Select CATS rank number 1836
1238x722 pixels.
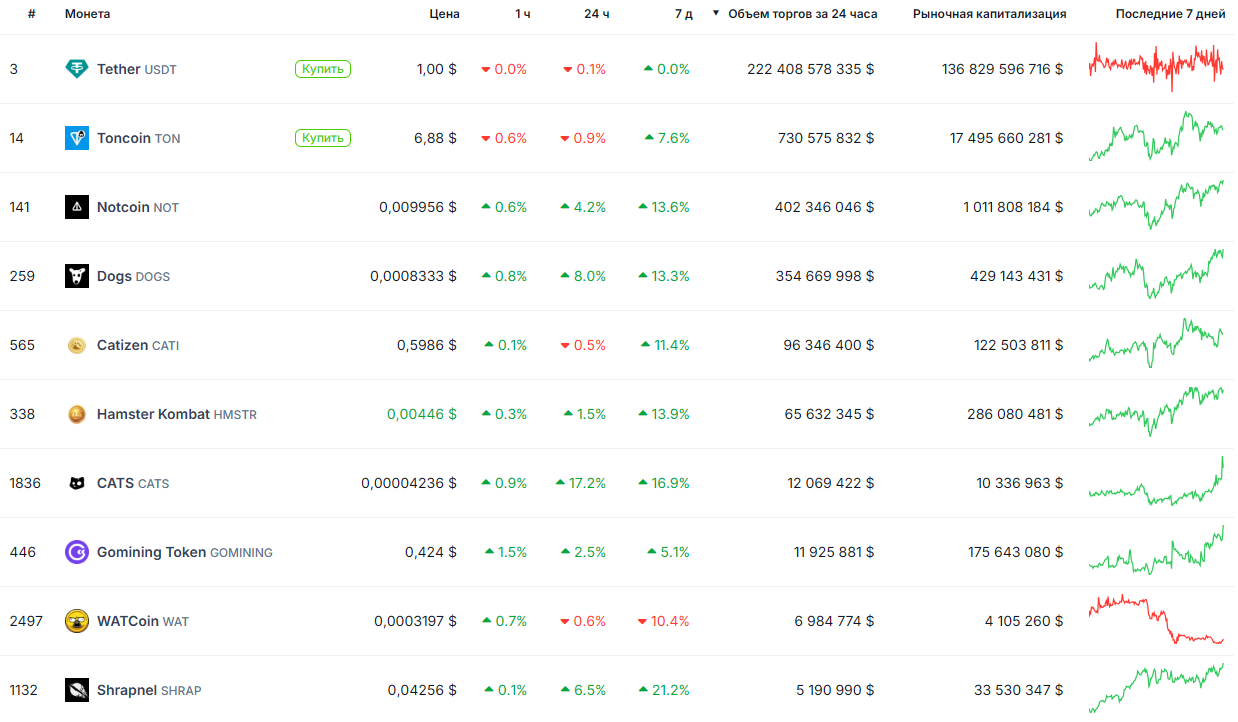[25, 483]
